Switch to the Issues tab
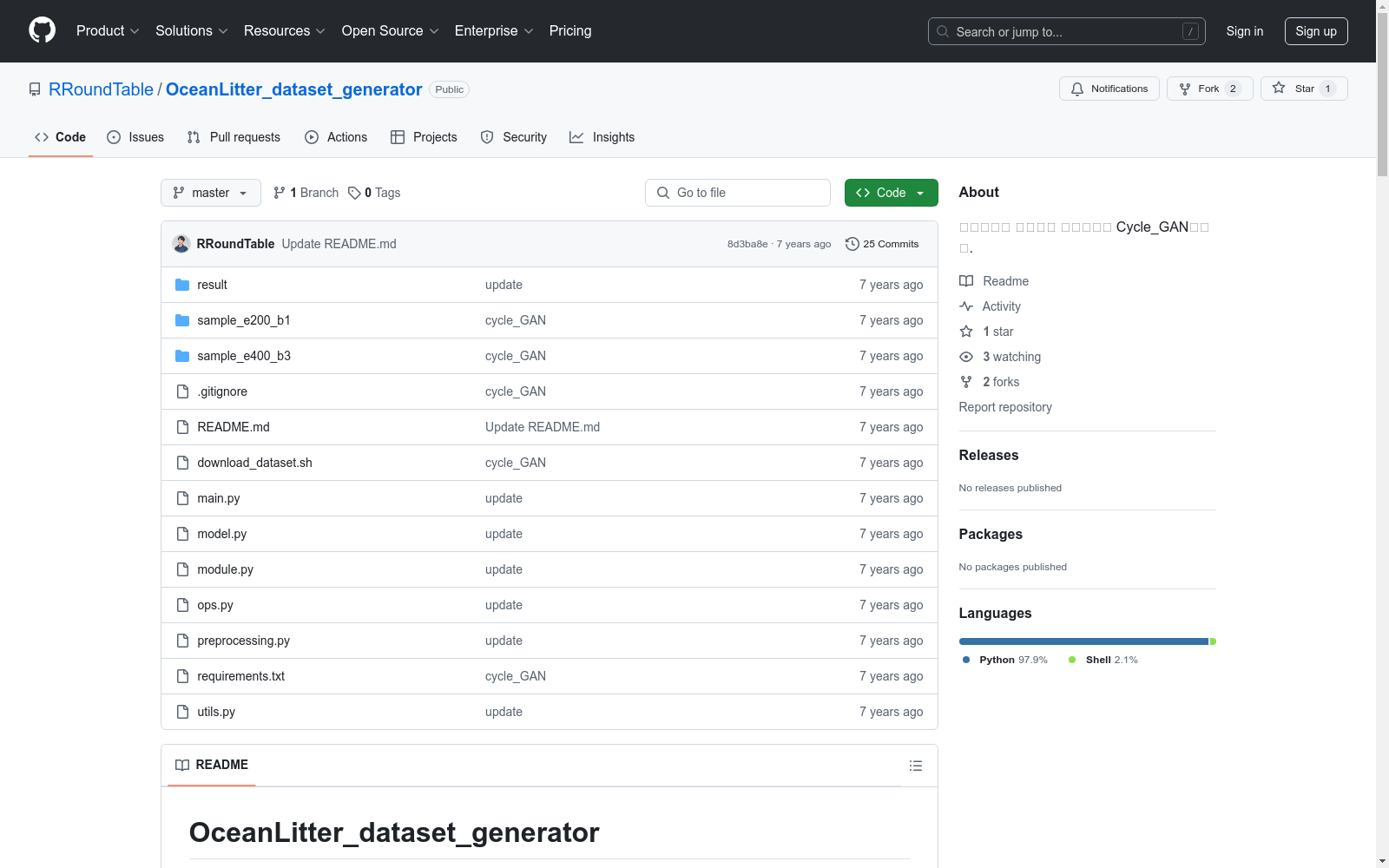Screen dimensions: 1389x868 135,137
